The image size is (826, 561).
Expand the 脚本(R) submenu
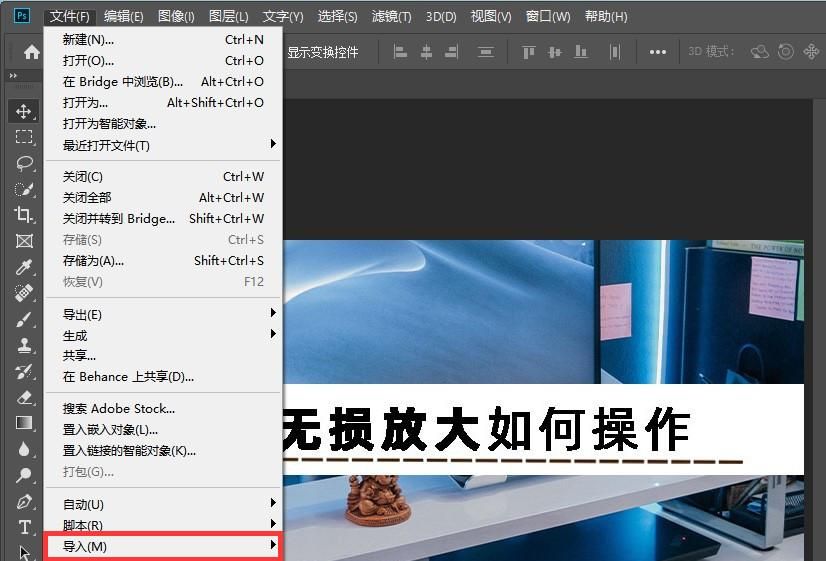[x=163, y=525]
